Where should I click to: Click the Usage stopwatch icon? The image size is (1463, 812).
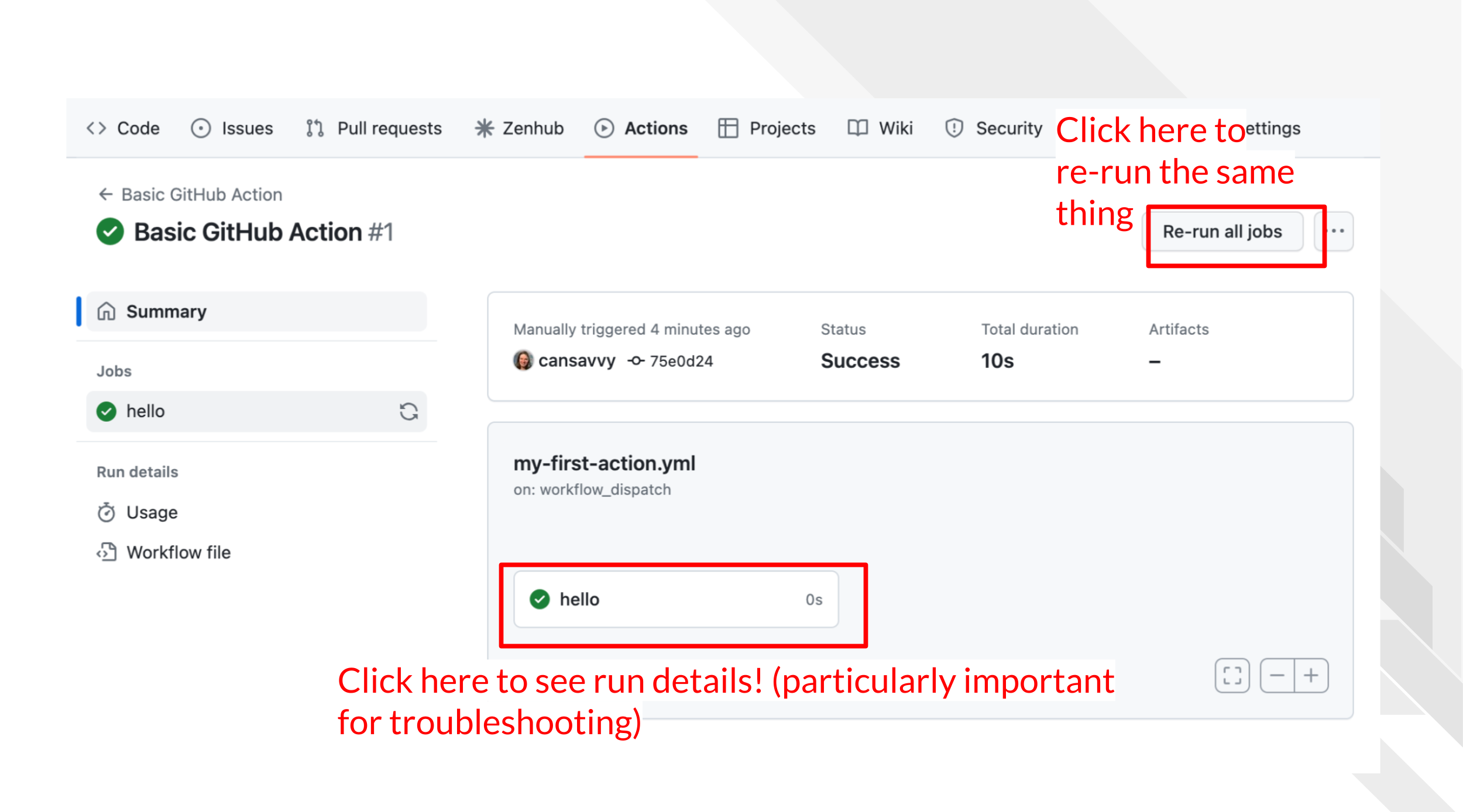coord(107,512)
